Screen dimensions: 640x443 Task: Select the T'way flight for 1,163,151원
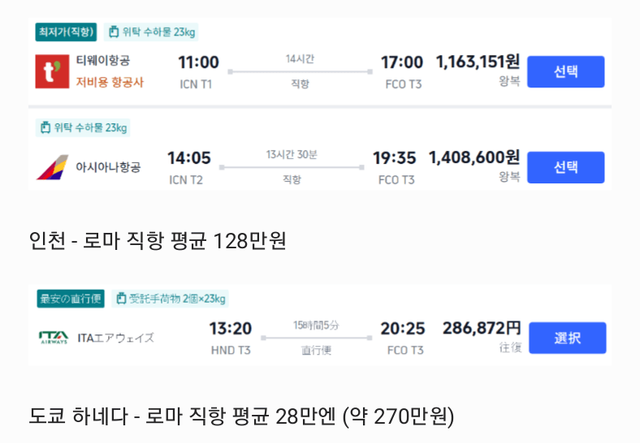tap(565, 71)
